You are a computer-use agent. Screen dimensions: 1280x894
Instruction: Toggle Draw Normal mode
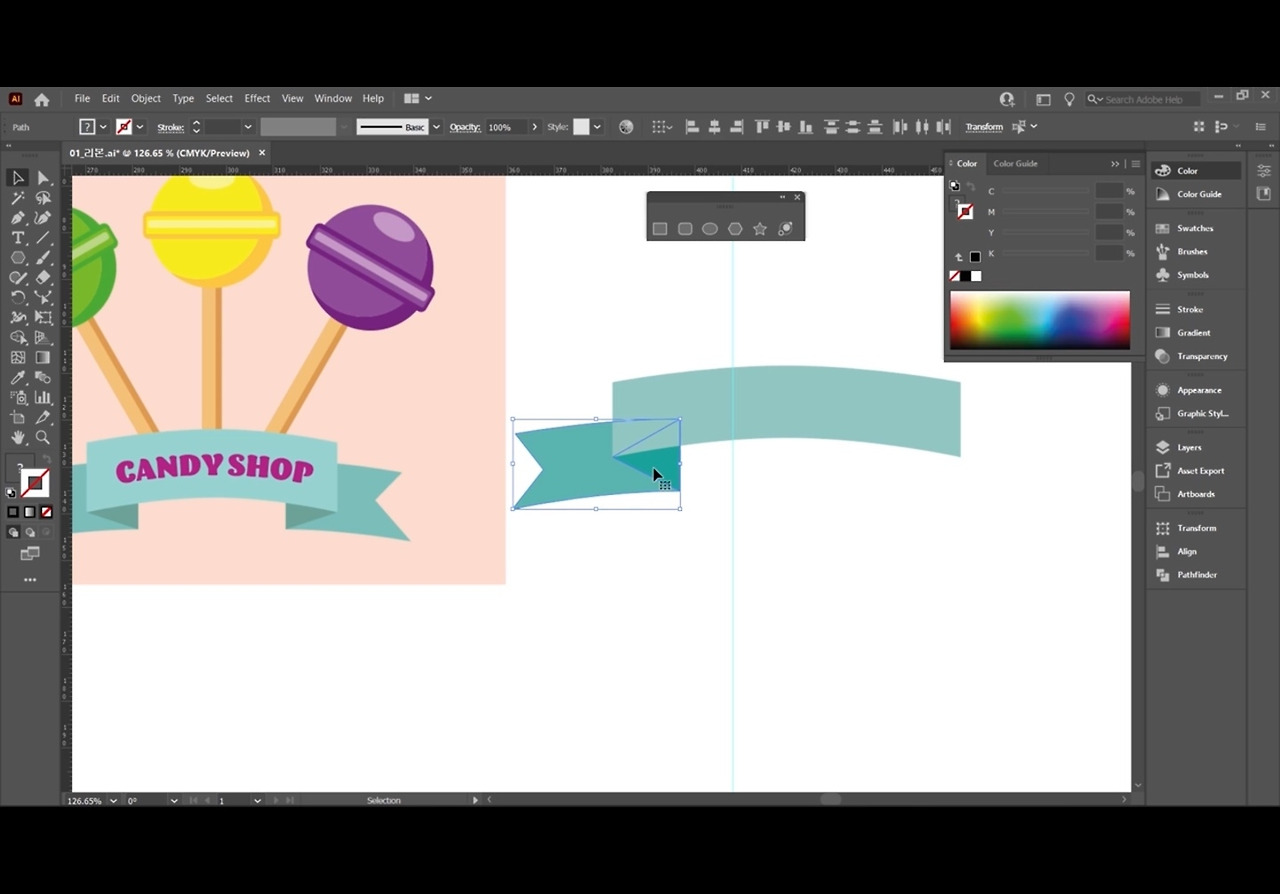tap(13, 532)
